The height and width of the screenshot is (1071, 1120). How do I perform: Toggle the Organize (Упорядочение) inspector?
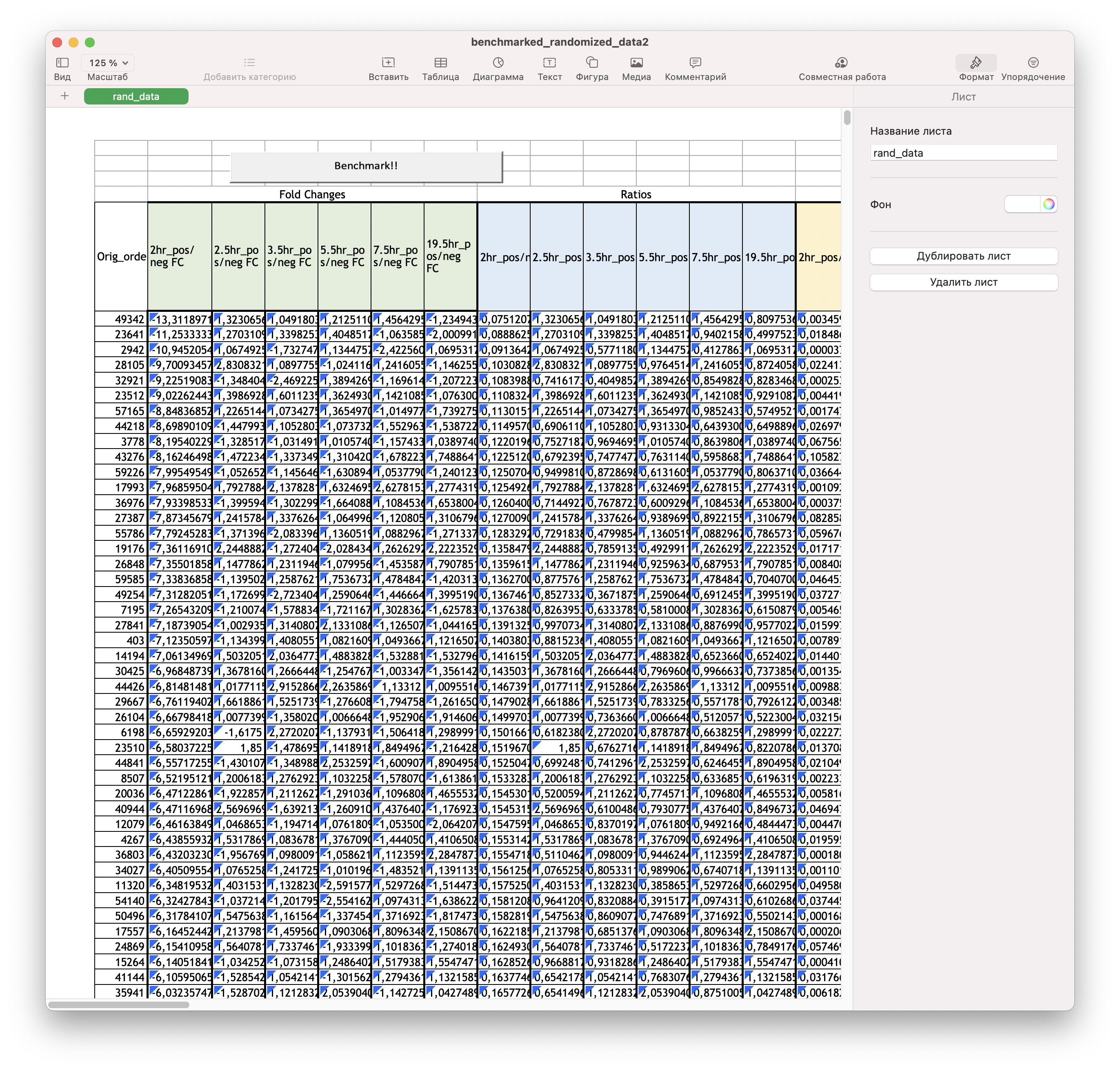click(1033, 63)
